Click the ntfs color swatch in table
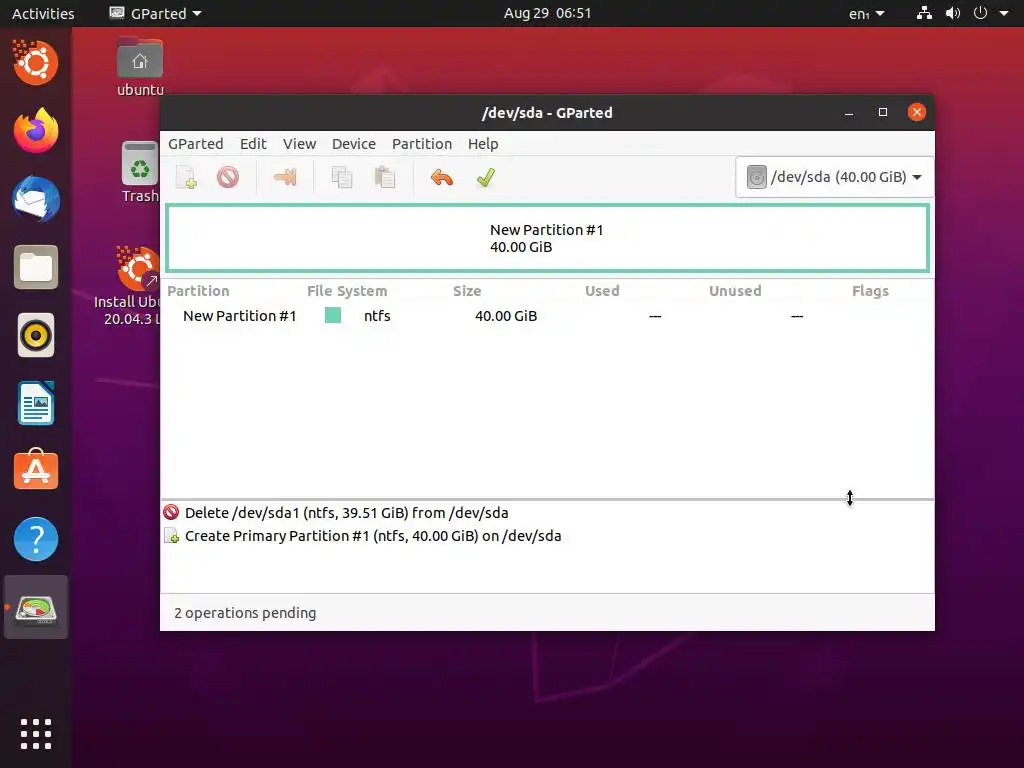 click(332, 315)
